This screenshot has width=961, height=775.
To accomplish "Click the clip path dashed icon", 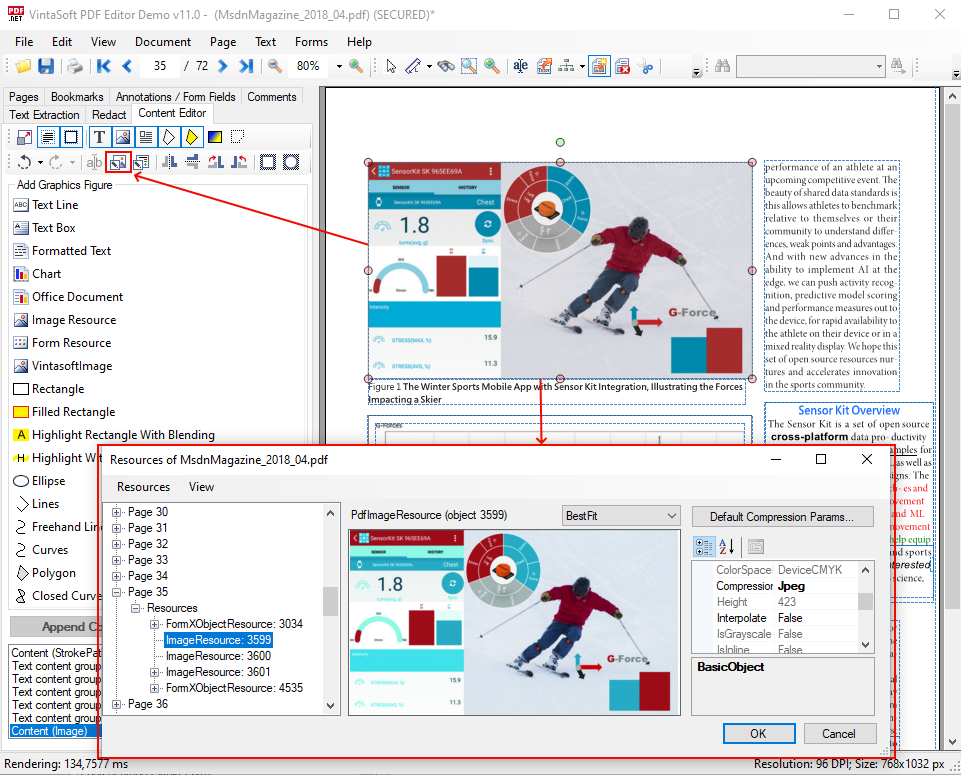I will pyautogui.click(x=238, y=137).
